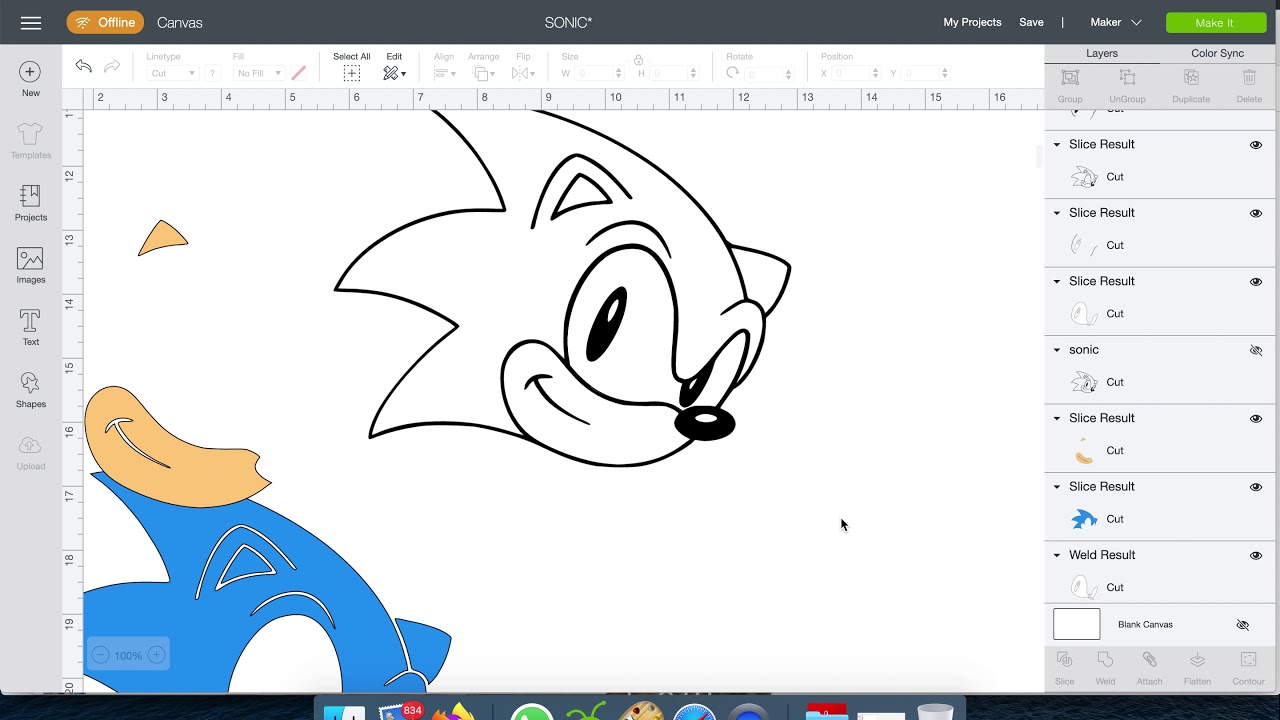Click the Blank Canvas white swatch
This screenshot has width=1280, height=720.
(1076, 624)
